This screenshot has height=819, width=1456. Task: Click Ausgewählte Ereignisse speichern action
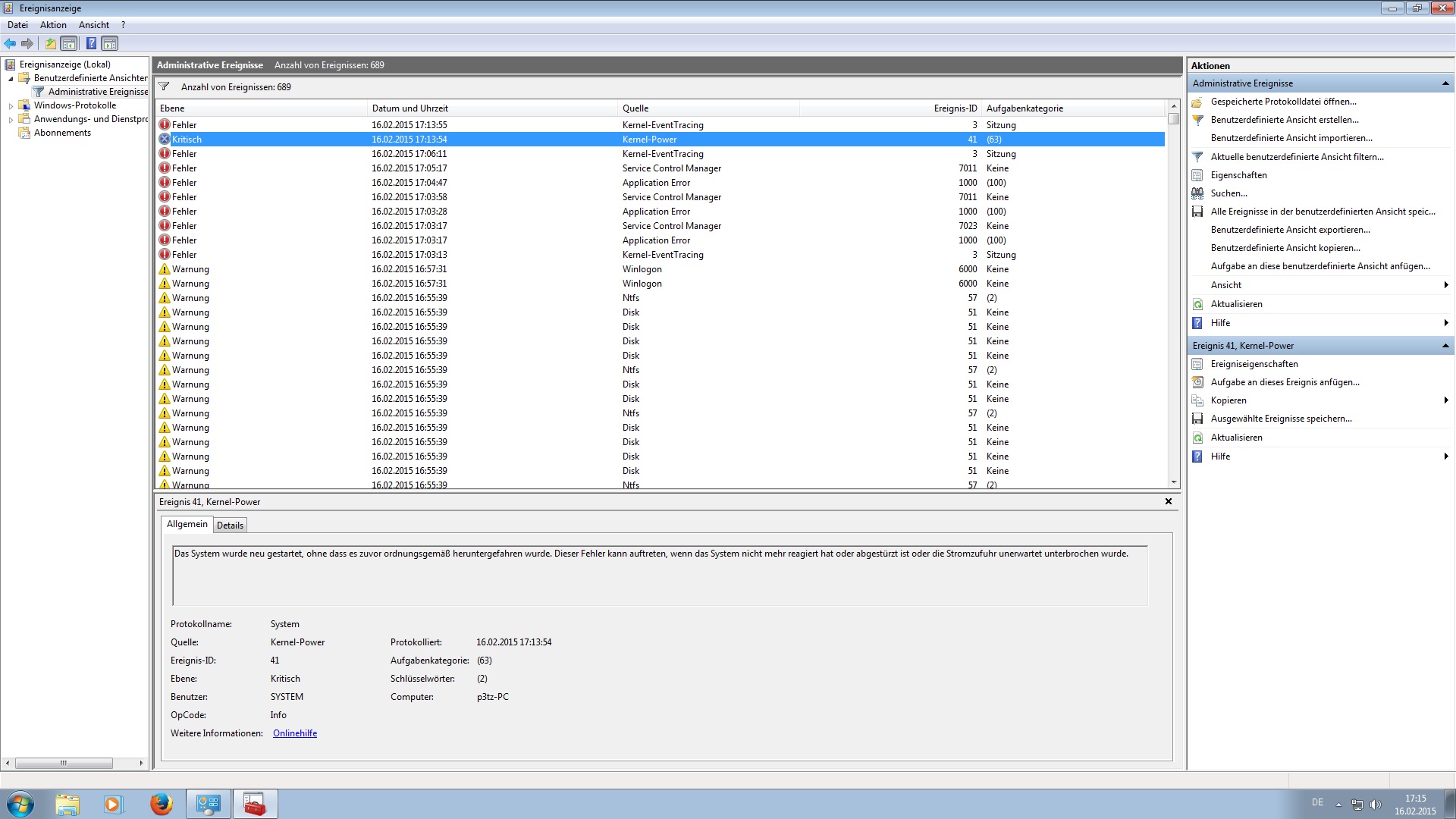1281,419
